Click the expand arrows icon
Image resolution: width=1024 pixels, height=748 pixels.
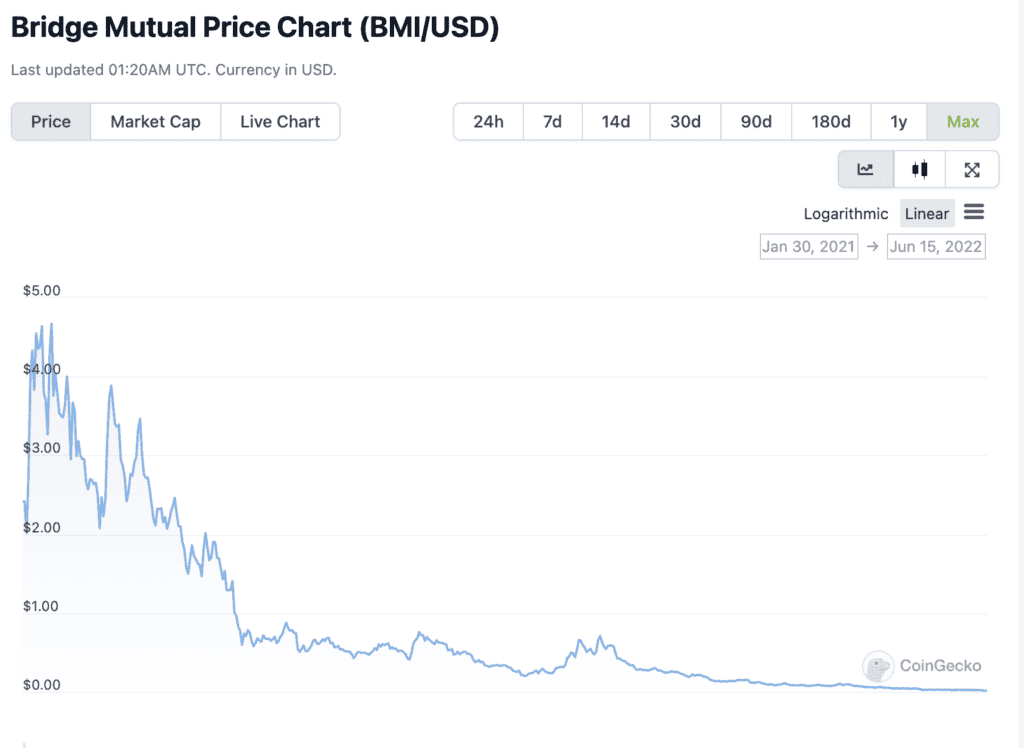(971, 168)
